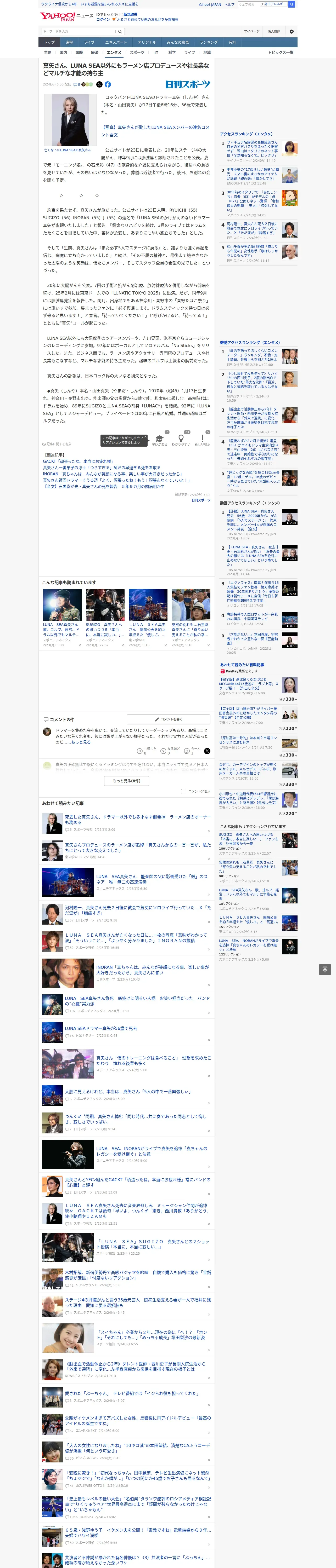The height and width of the screenshot is (1568, 336).
Task: Click the 購入履歴 button
Action: [x=274, y=31]
